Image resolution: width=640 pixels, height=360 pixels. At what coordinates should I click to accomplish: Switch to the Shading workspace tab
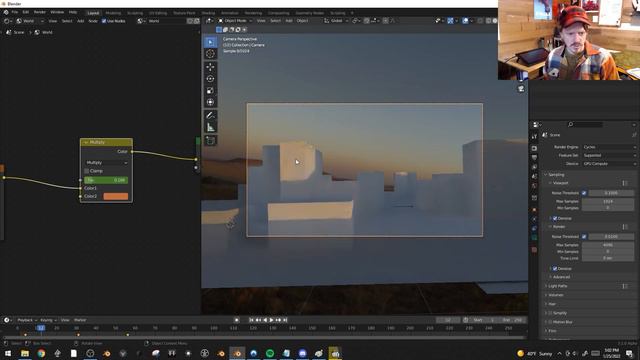[x=208, y=13]
